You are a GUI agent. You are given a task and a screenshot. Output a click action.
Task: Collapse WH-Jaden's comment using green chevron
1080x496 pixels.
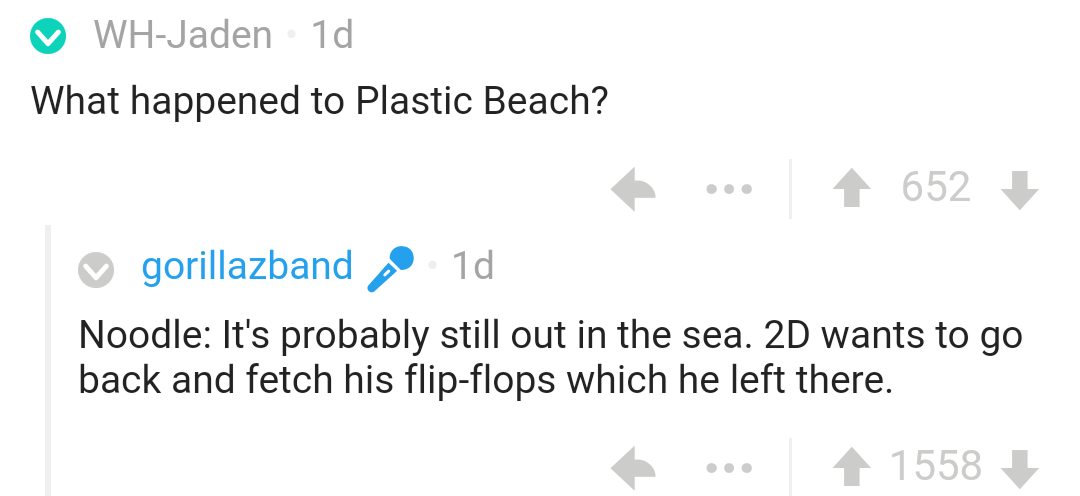coord(48,38)
